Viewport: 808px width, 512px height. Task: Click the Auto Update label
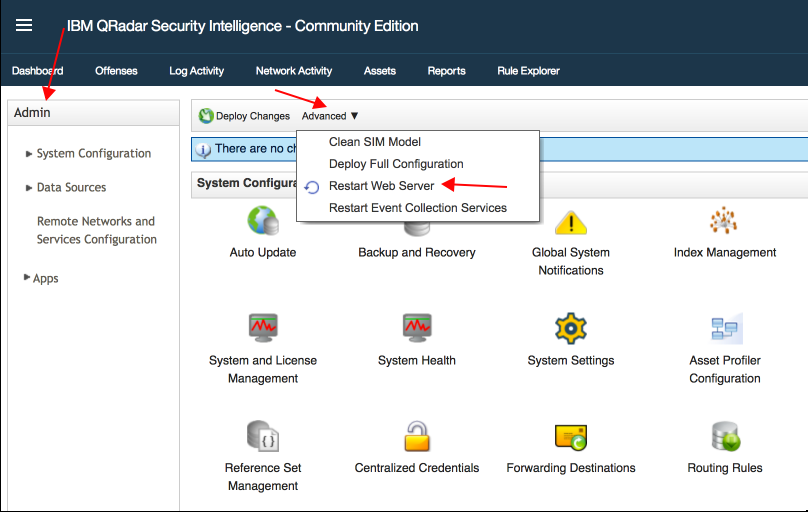[x=263, y=252]
